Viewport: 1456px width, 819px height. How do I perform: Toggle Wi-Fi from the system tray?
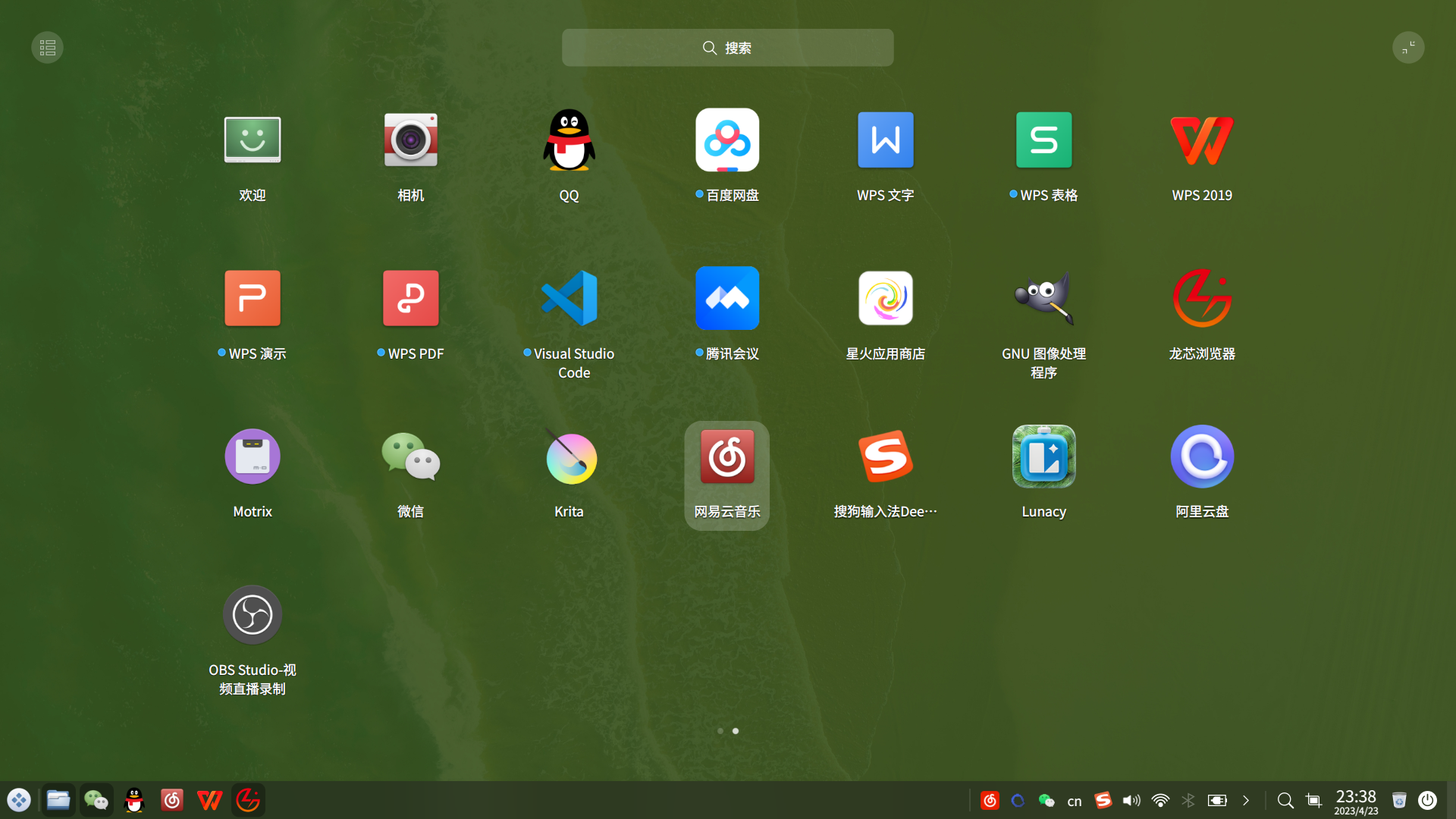1159,800
